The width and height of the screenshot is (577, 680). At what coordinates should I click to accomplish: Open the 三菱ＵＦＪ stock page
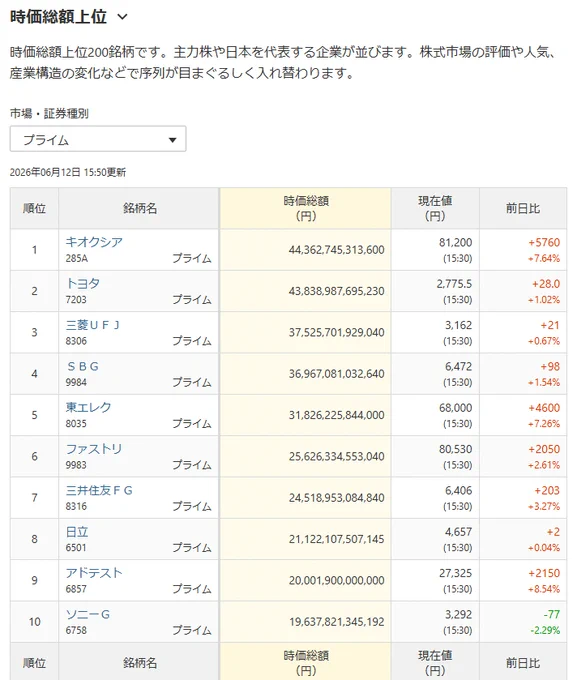point(92,325)
